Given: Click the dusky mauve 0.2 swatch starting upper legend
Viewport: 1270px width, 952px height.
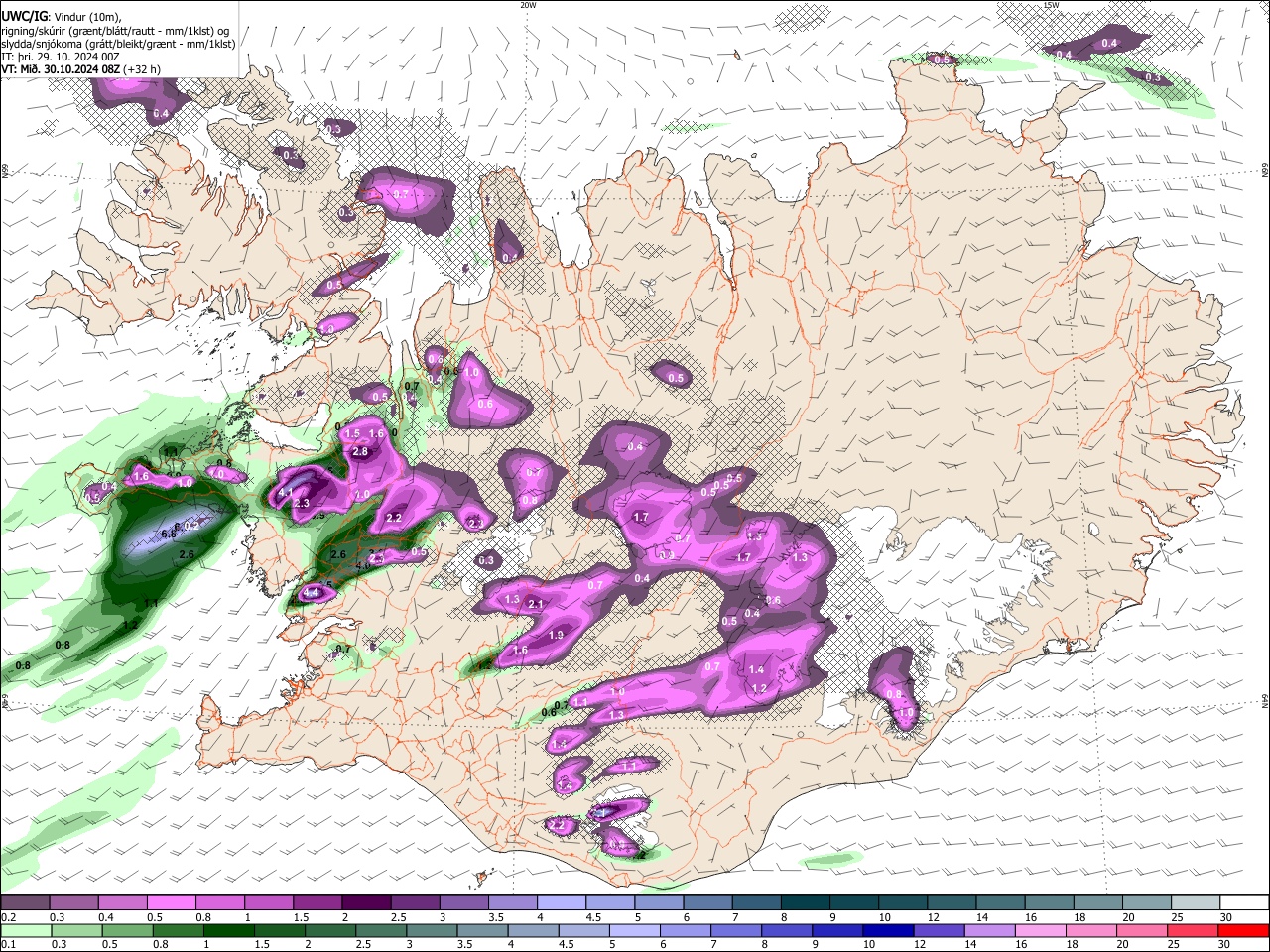Looking at the screenshot, I should (26, 902).
